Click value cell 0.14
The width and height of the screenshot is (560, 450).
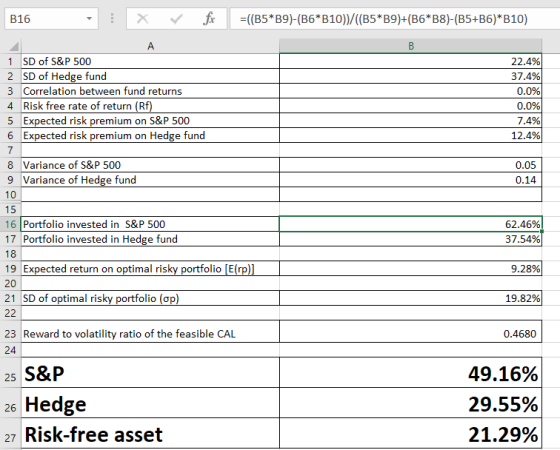tap(411, 180)
